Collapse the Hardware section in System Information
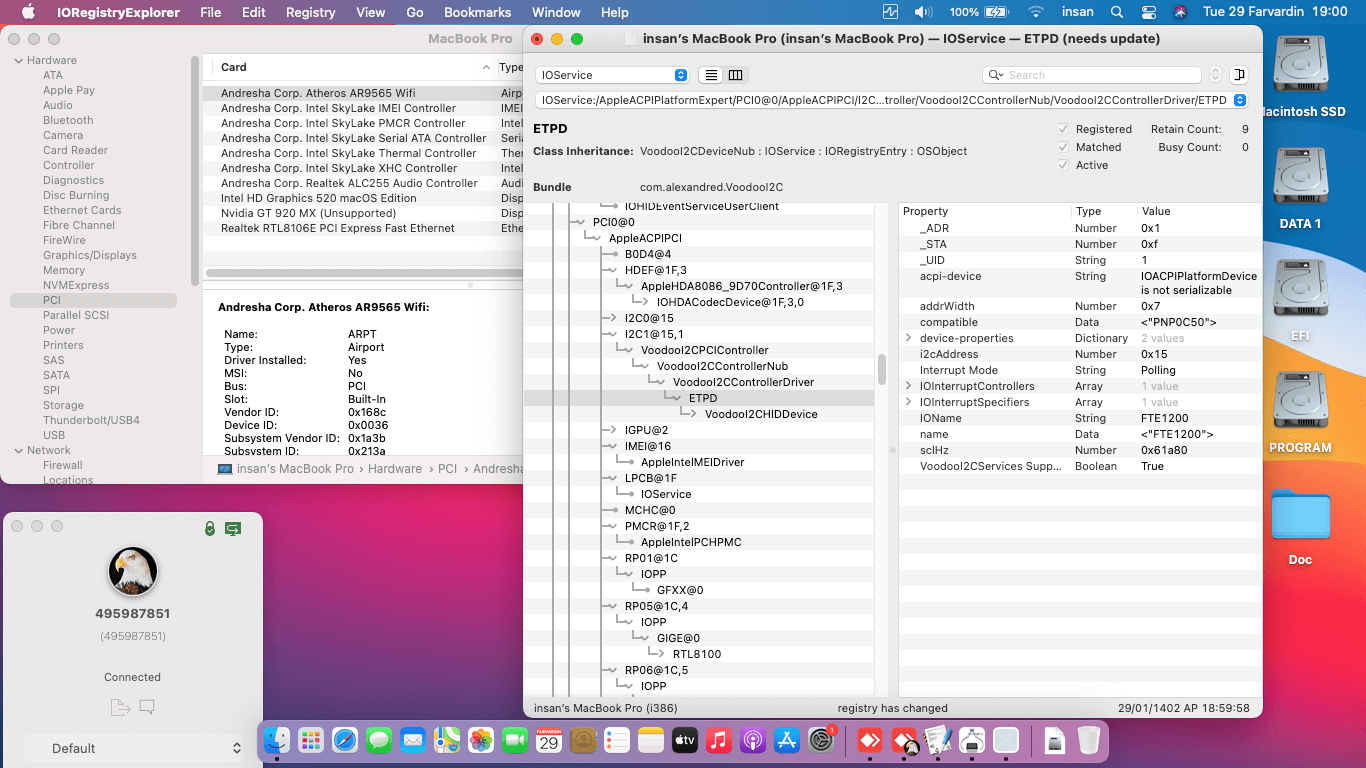Viewport: 1366px width, 768px height. tap(18, 60)
